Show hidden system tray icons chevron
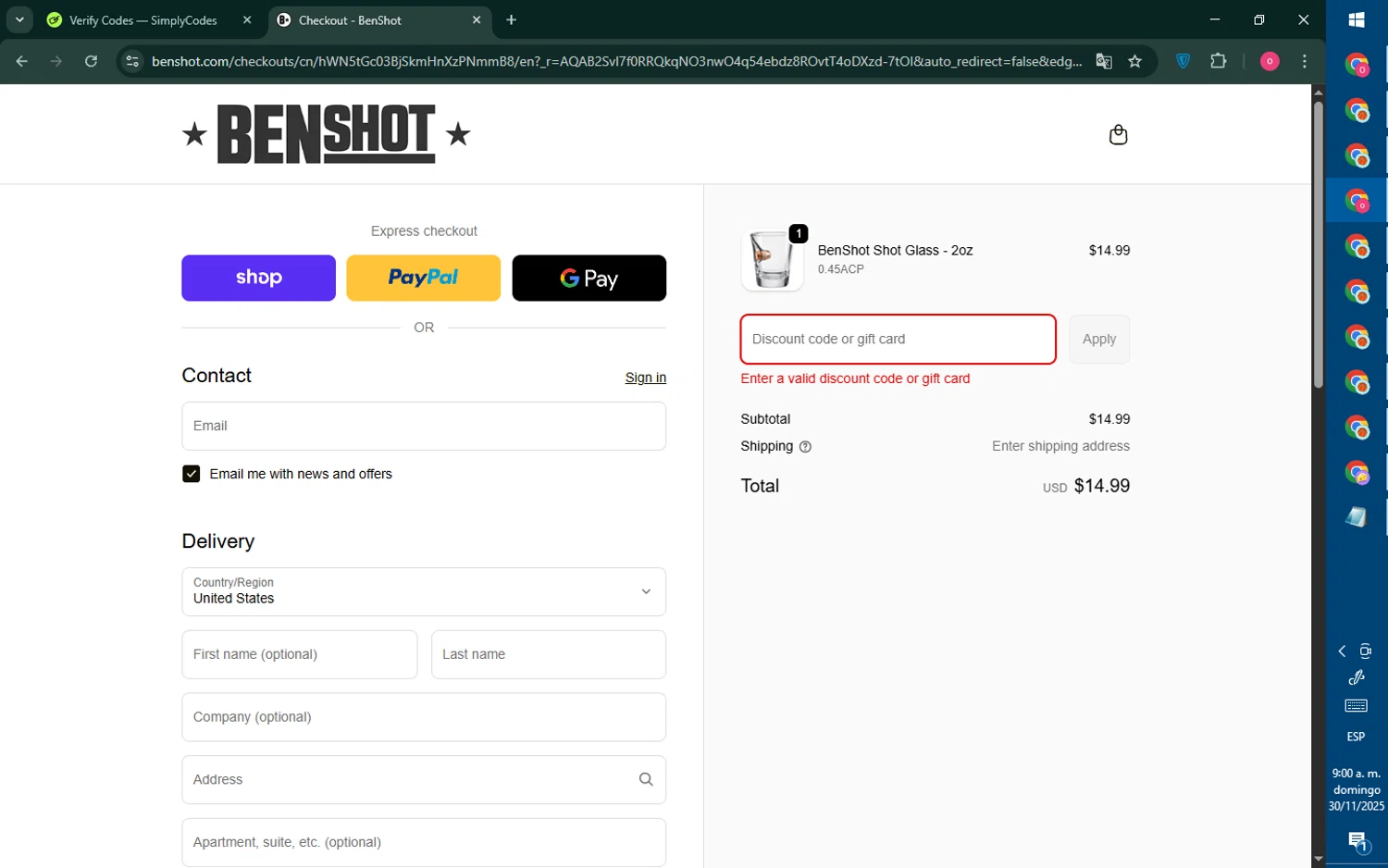The image size is (1388, 868). coord(1342,651)
